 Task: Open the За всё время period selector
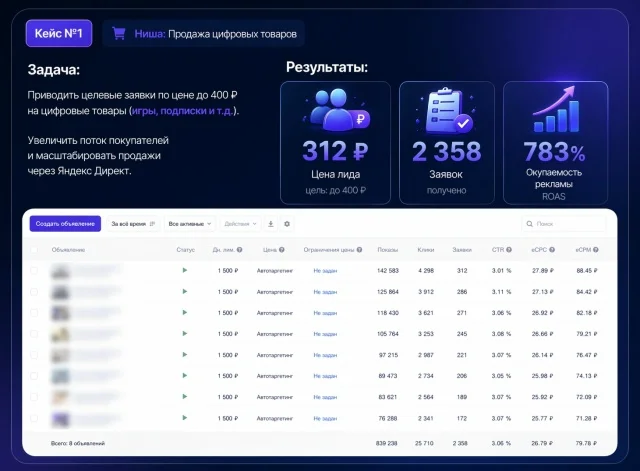(133, 224)
